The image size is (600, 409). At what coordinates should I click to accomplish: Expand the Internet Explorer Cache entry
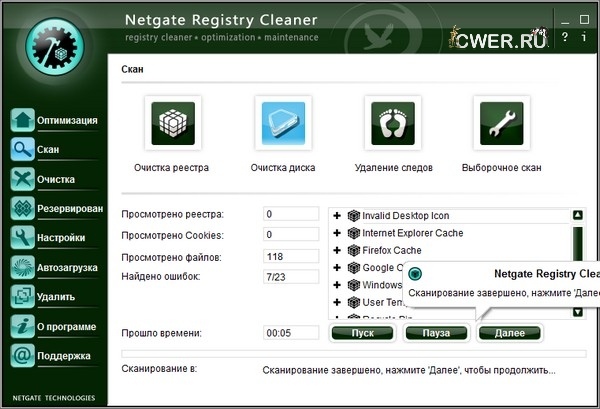337,233
